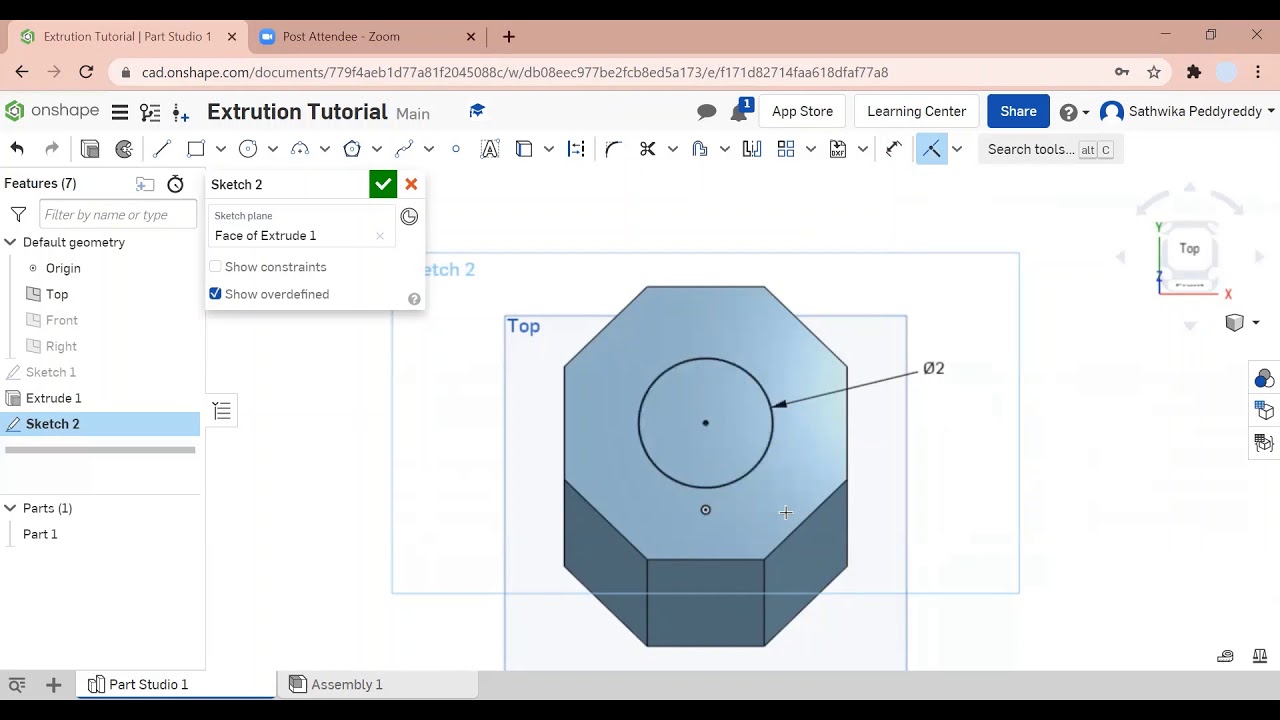Select the Linear pattern tool
The image size is (1280, 720).
786,149
